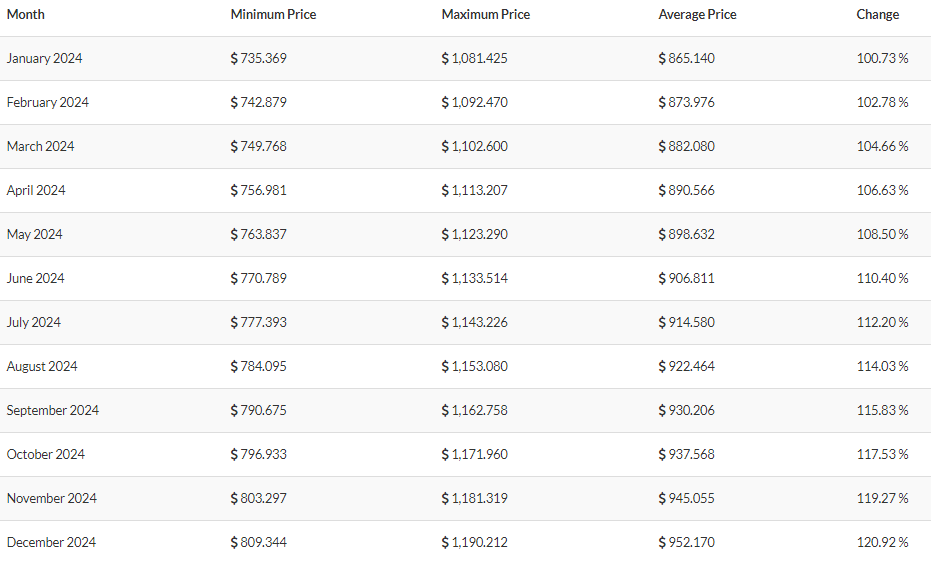Click December 2024 average price $952.170
This screenshot has width=931, height=564.
pos(686,541)
